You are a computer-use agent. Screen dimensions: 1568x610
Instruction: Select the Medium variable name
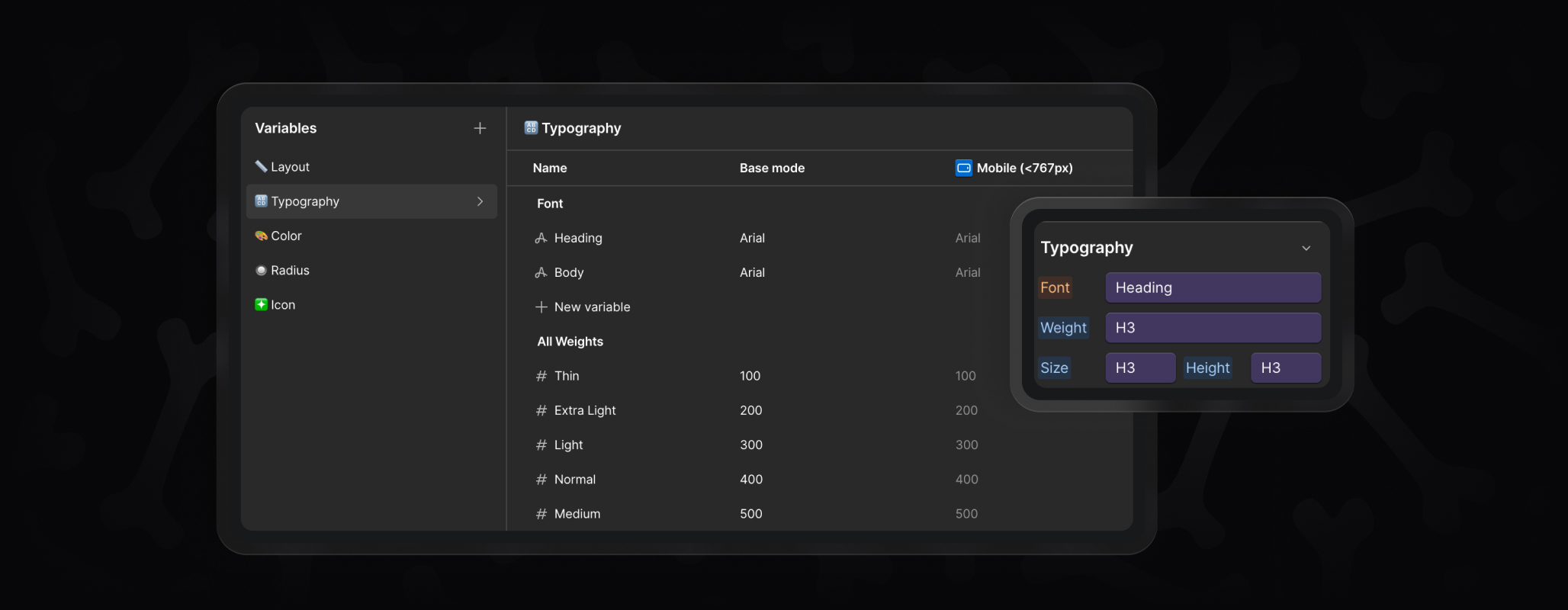[577, 514]
